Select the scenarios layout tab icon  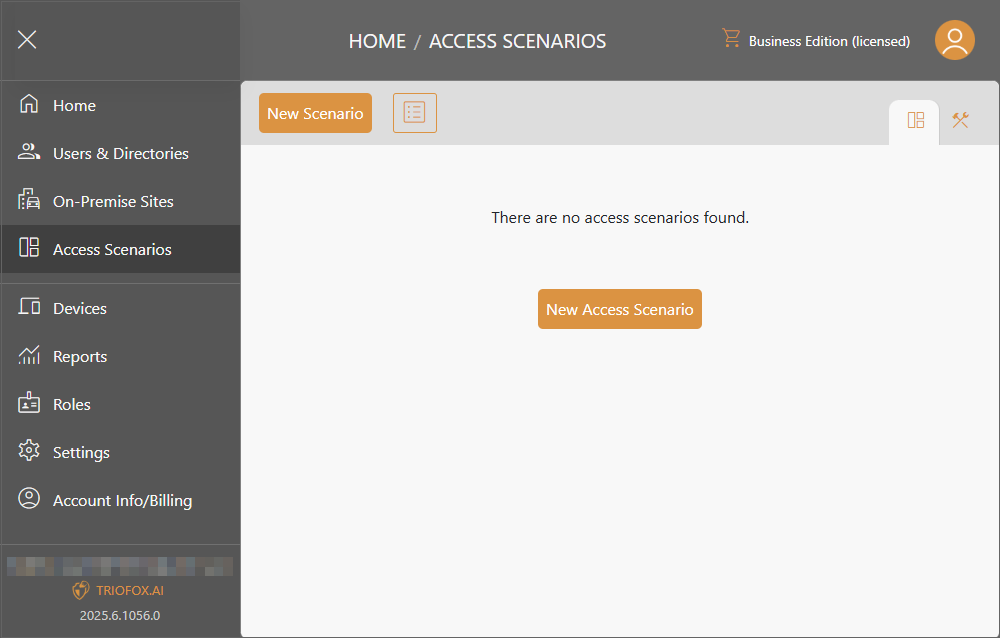915,121
